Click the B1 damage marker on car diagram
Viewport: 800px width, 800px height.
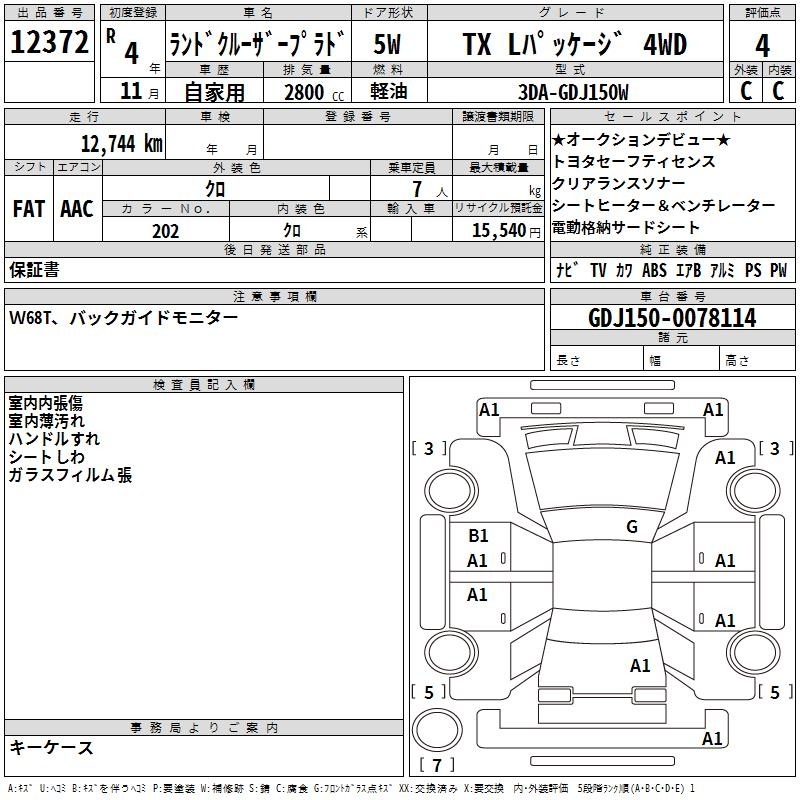(478, 536)
